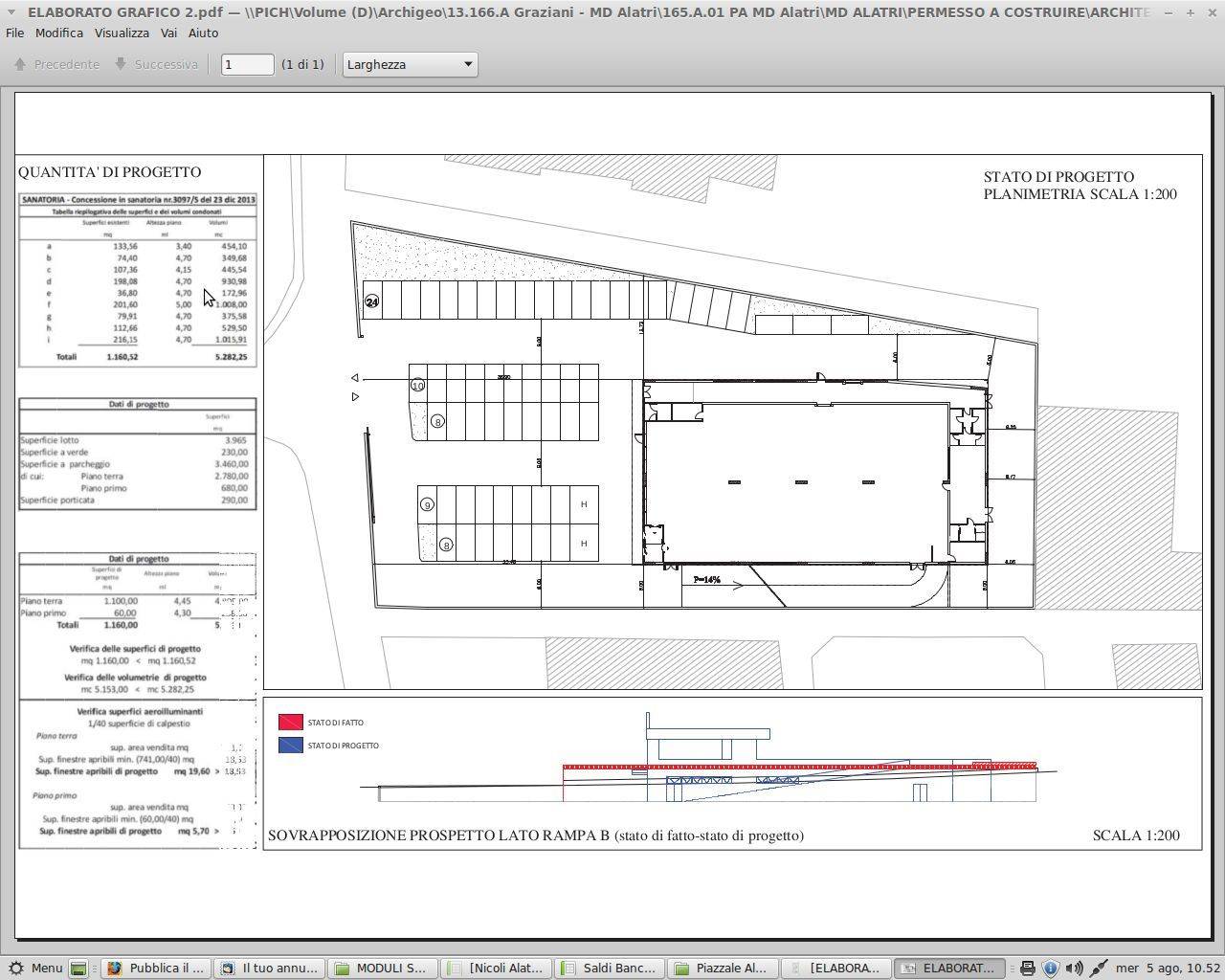1225x980 pixels.
Task: Click the printer tray icon
Action: click(x=1028, y=969)
